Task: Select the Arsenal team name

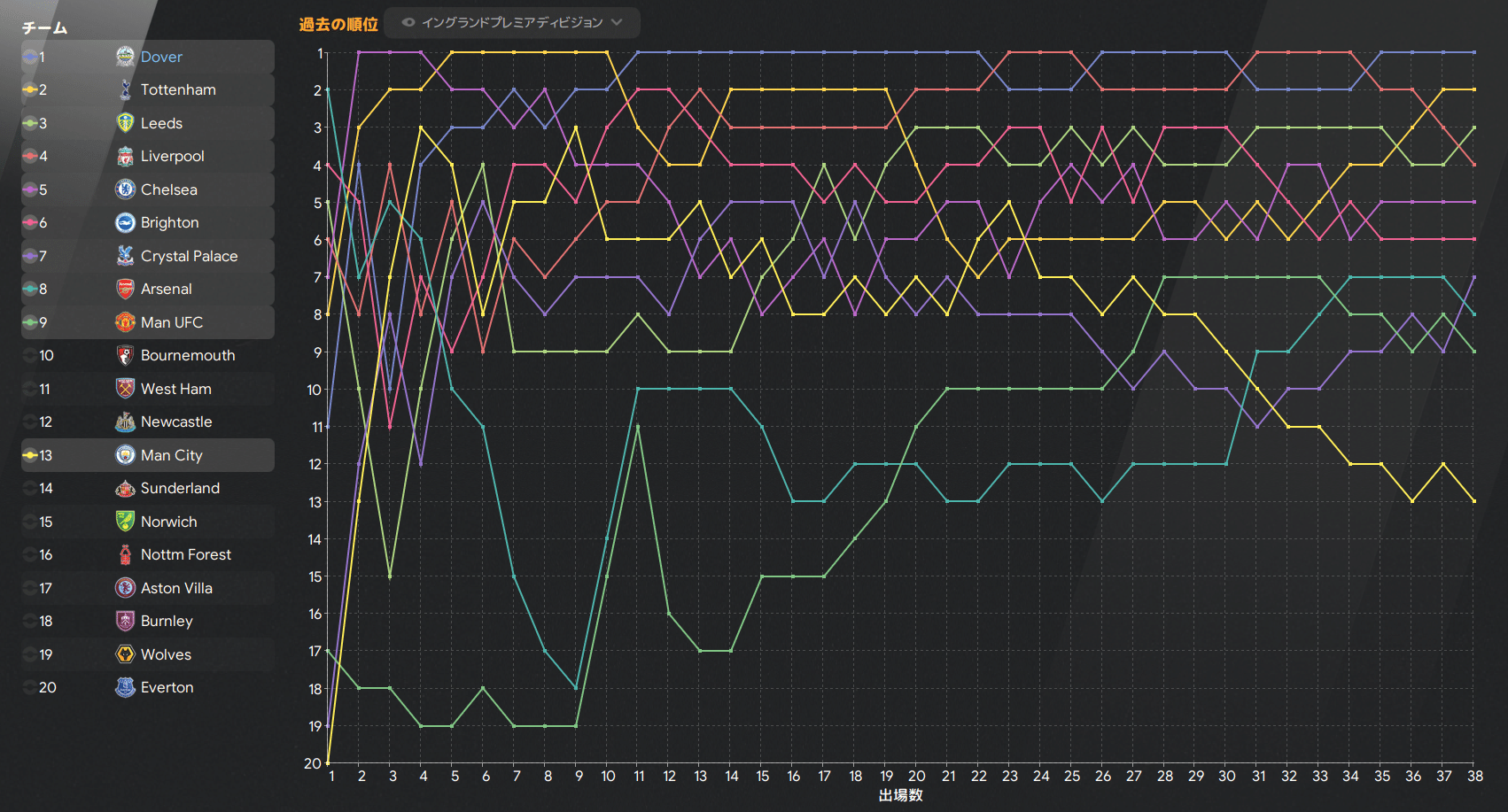Action: pos(167,289)
